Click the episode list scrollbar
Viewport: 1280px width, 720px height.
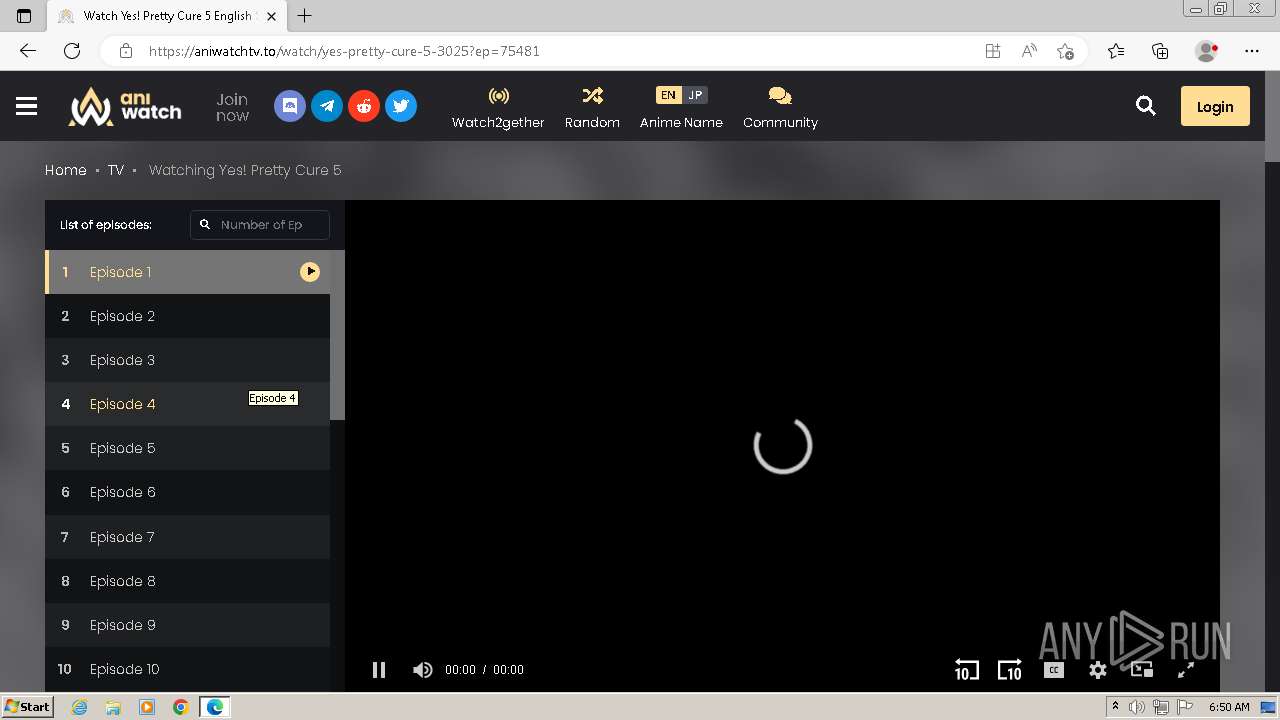pos(338,335)
